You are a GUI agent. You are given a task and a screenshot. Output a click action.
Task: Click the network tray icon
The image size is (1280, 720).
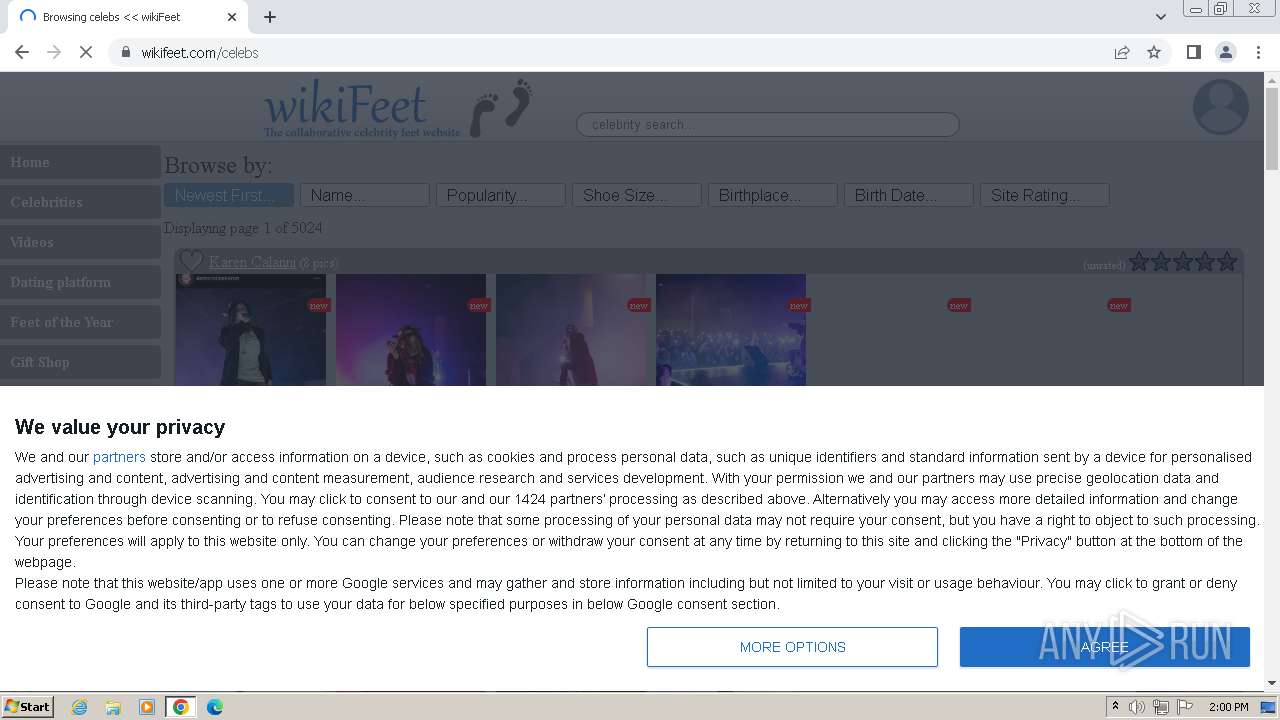1161,707
